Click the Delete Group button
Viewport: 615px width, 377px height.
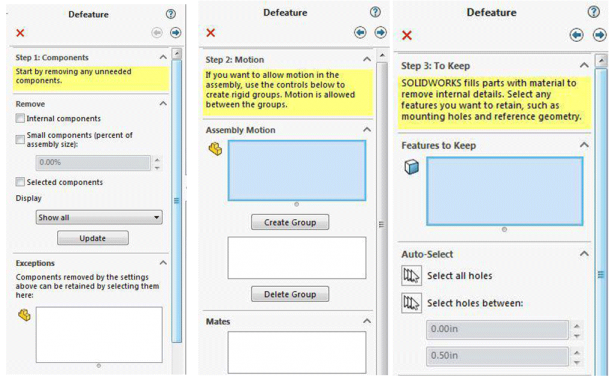290,294
